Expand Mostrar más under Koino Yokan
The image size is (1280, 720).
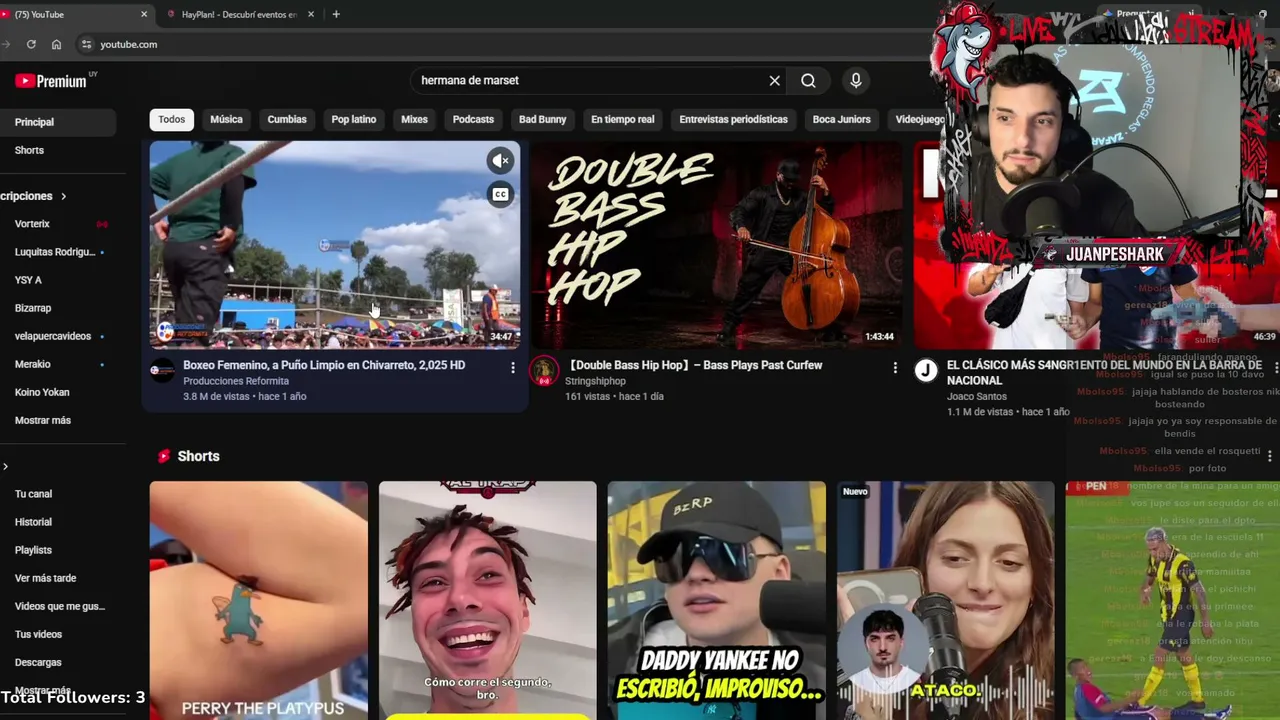tap(43, 420)
